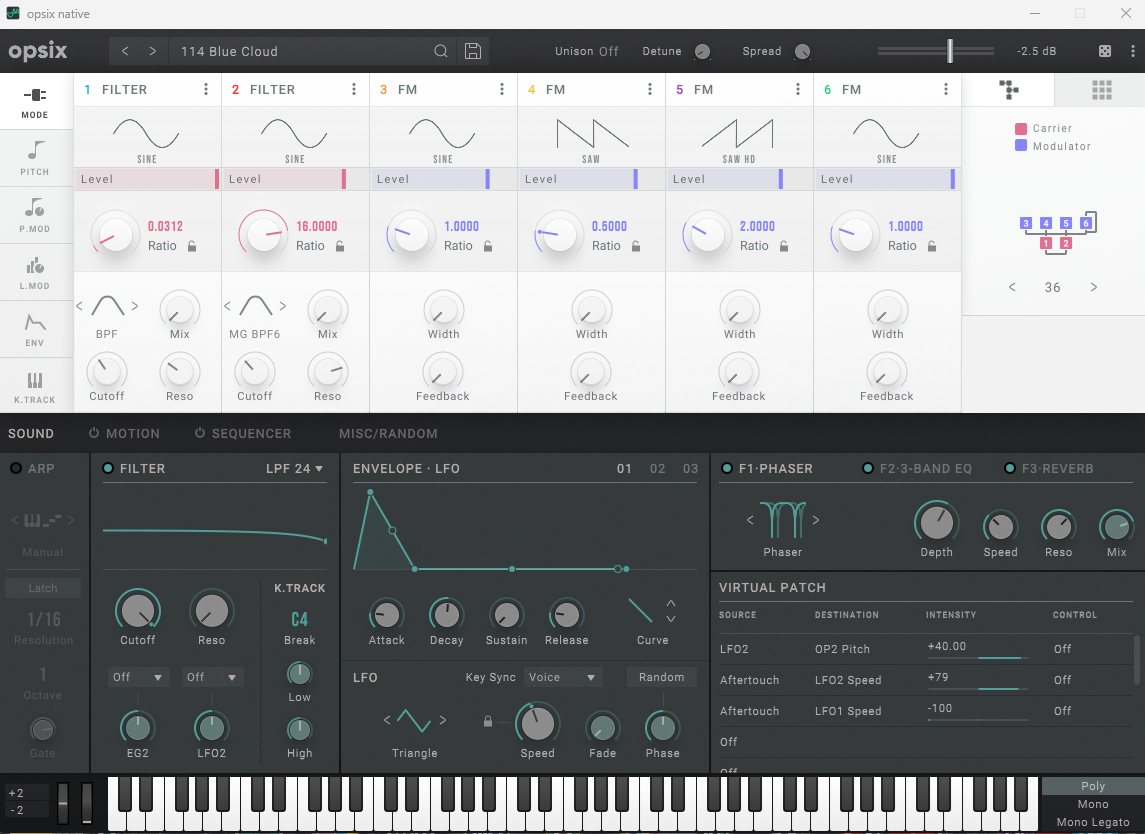The width and height of the screenshot is (1145, 834).
Task: Select previous algorithm before 36
Action: [x=1012, y=287]
